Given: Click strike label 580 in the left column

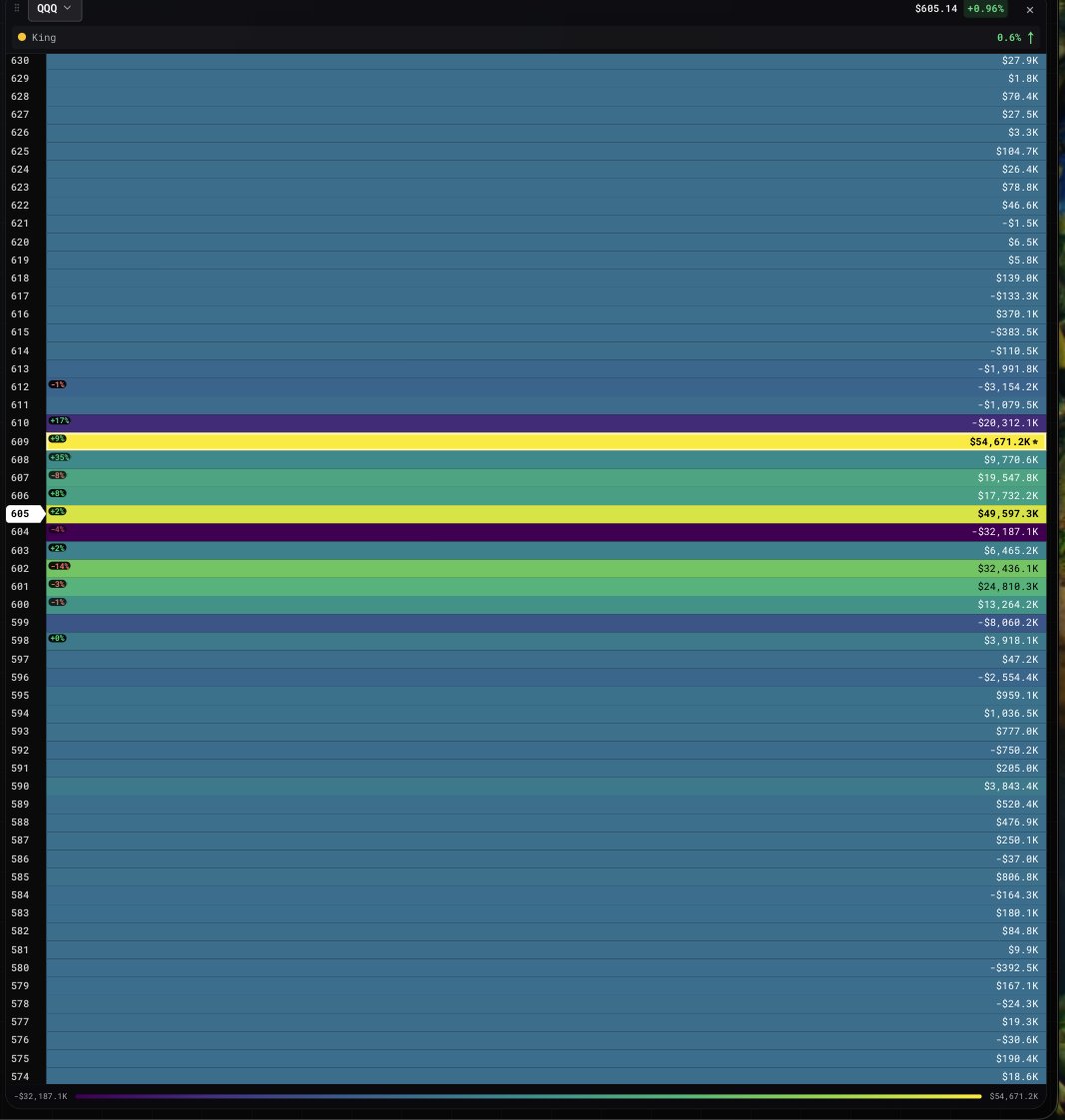Looking at the screenshot, I should pos(20,968).
